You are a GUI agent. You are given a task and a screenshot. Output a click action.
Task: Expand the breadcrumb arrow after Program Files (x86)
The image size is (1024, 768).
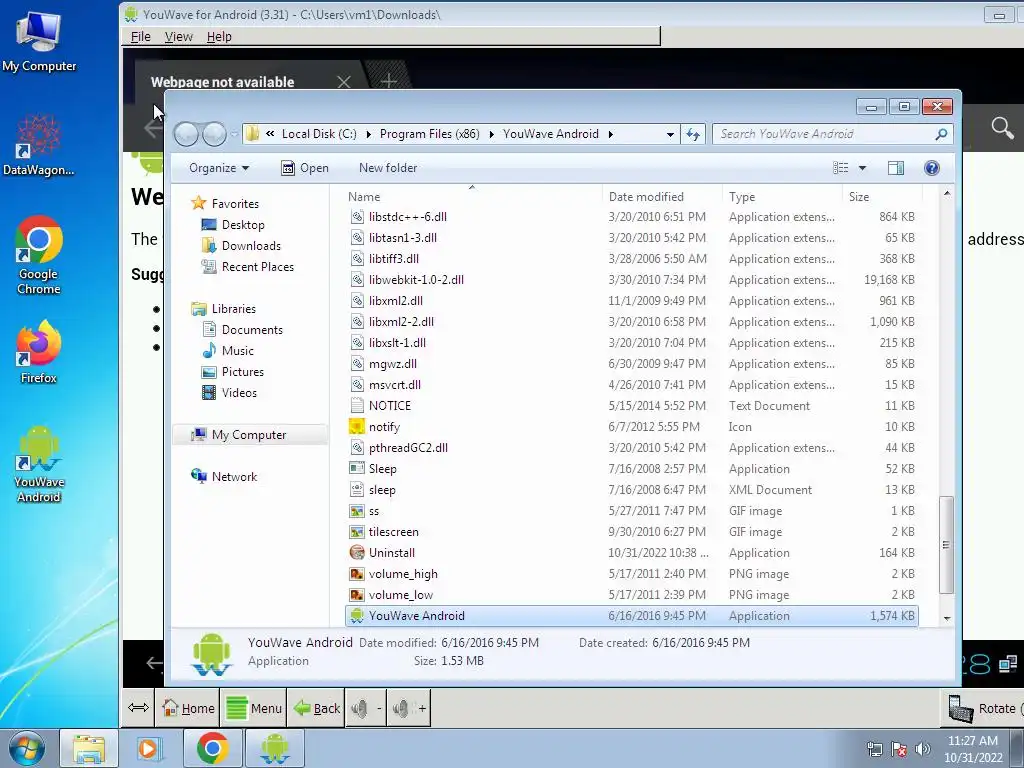tap(491, 135)
